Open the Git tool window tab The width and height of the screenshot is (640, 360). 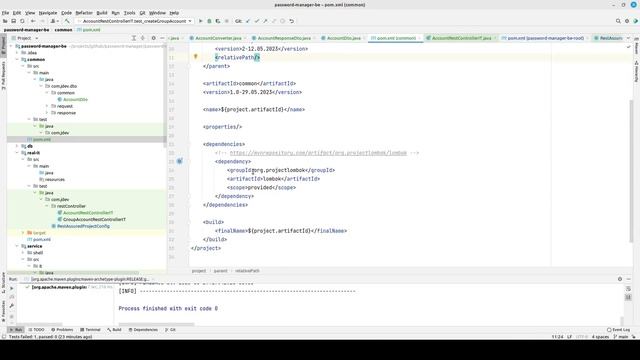tap(170, 329)
